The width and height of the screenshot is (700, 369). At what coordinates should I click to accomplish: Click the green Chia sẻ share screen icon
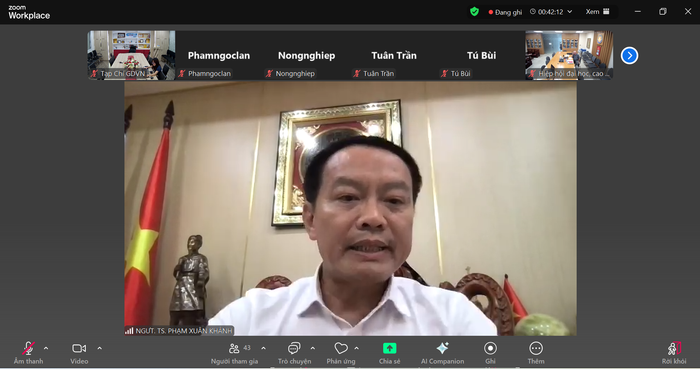[x=389, y=348]
